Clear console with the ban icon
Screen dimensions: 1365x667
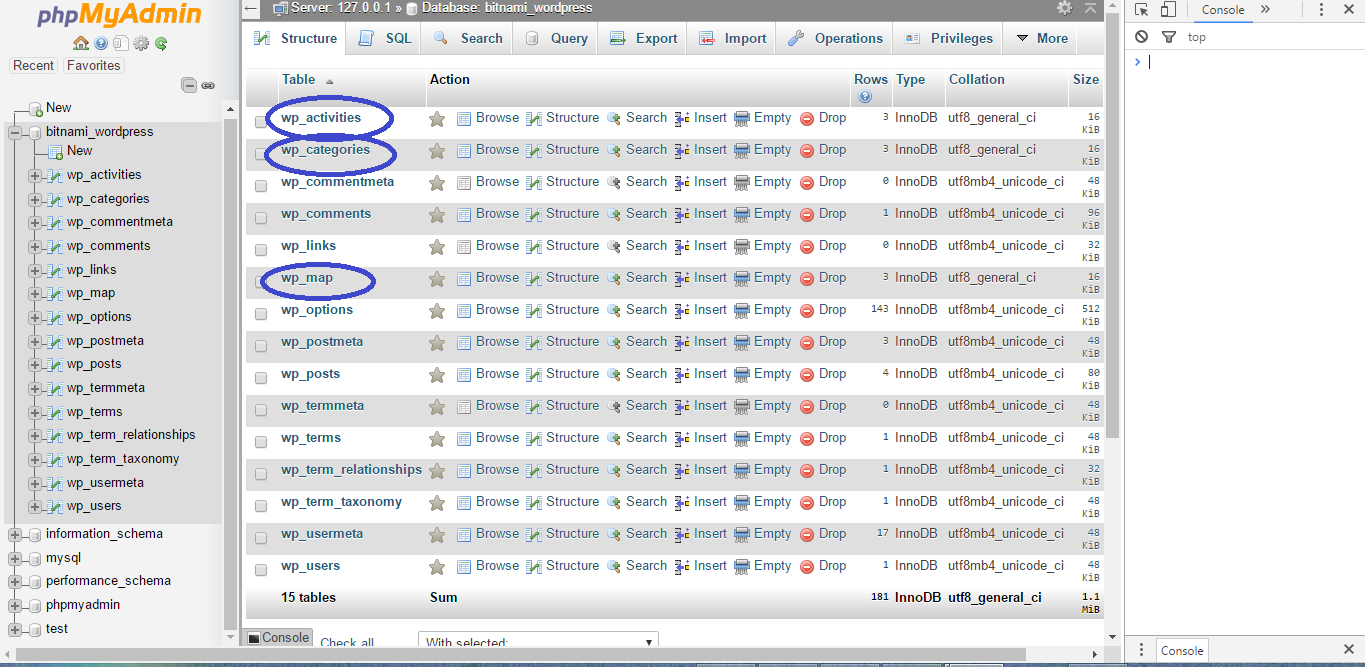[x=1142, y=37]
